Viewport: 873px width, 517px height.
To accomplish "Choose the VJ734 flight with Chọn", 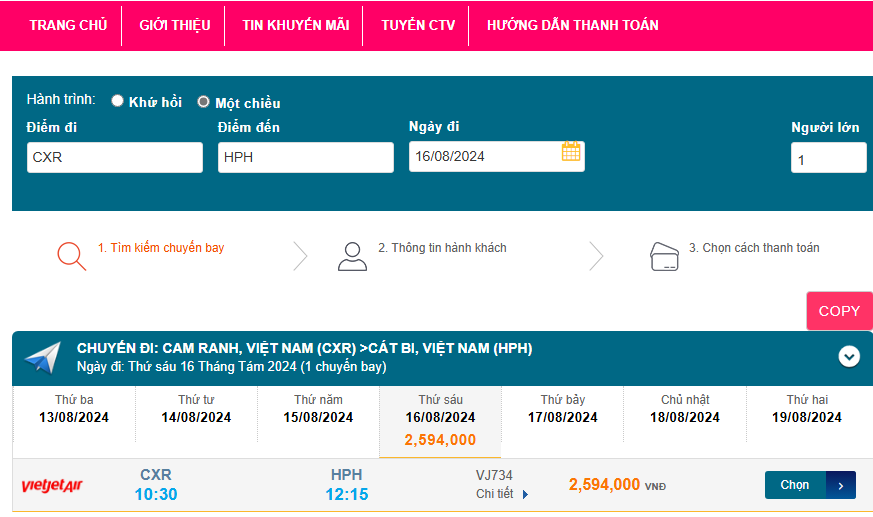I will click(x=796, y=485).
